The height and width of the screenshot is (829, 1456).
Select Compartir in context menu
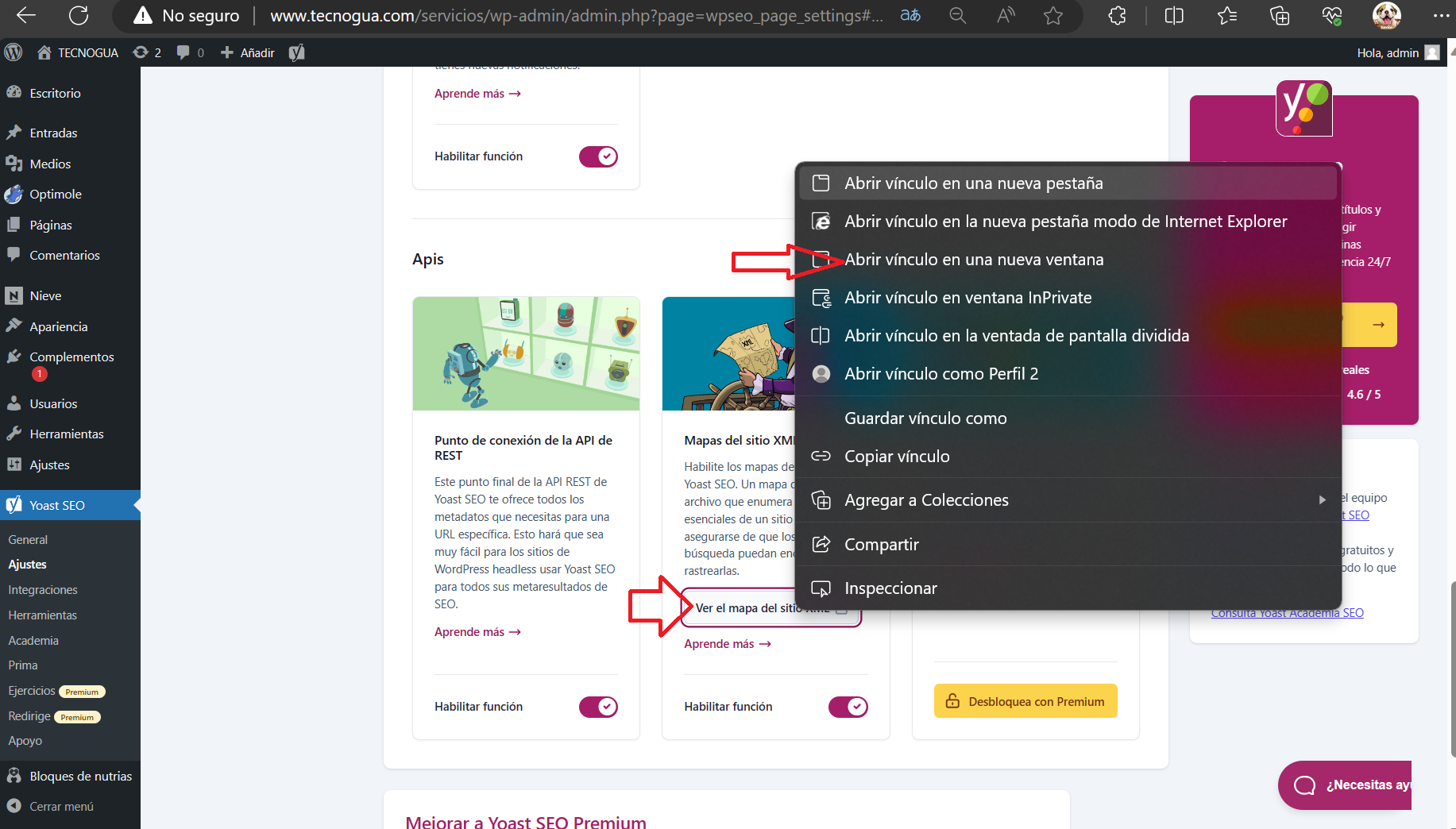click(1068, 545)
